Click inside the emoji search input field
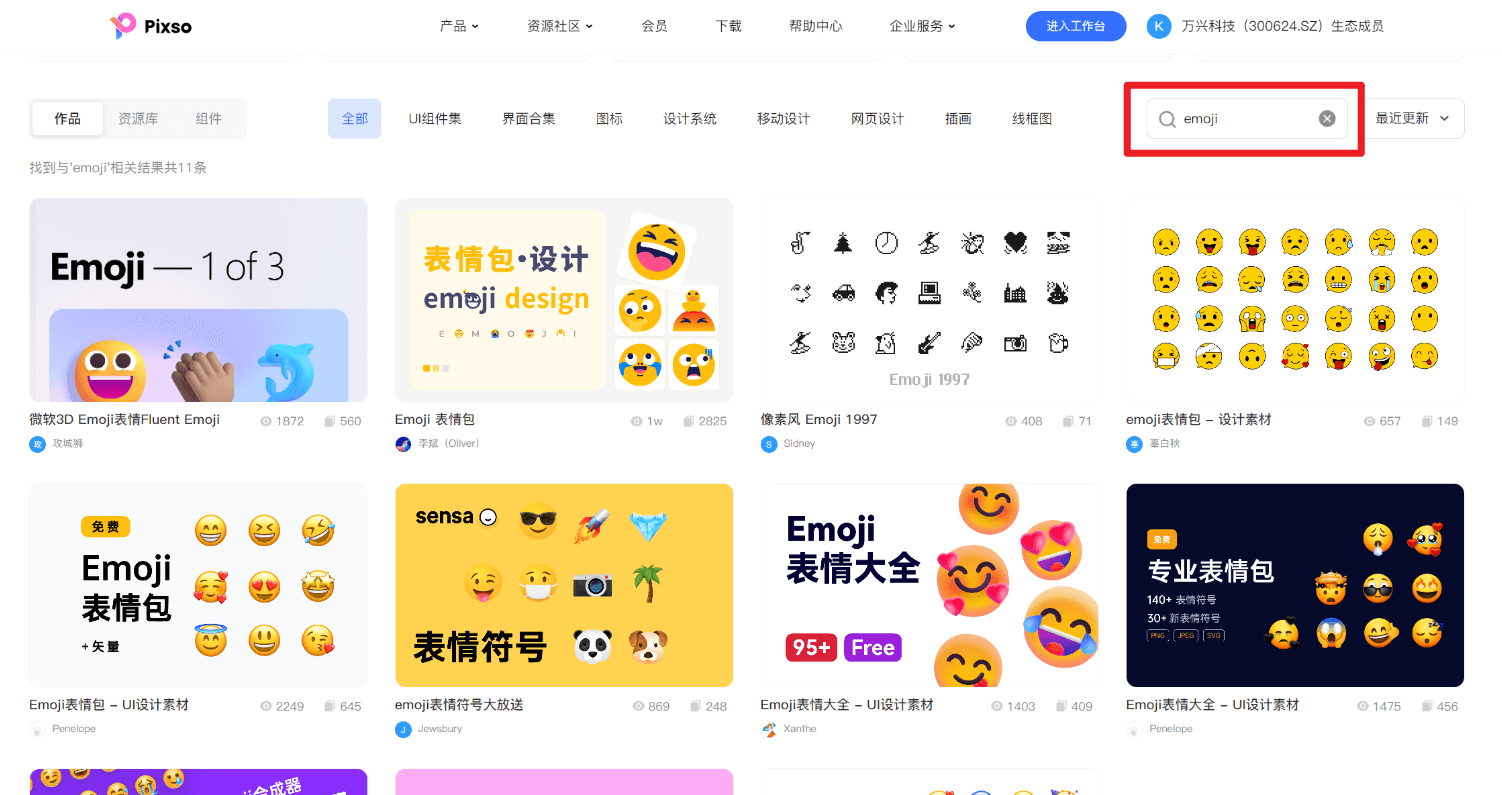Viewport: 1502px width, 795px height. point(1240,118)
